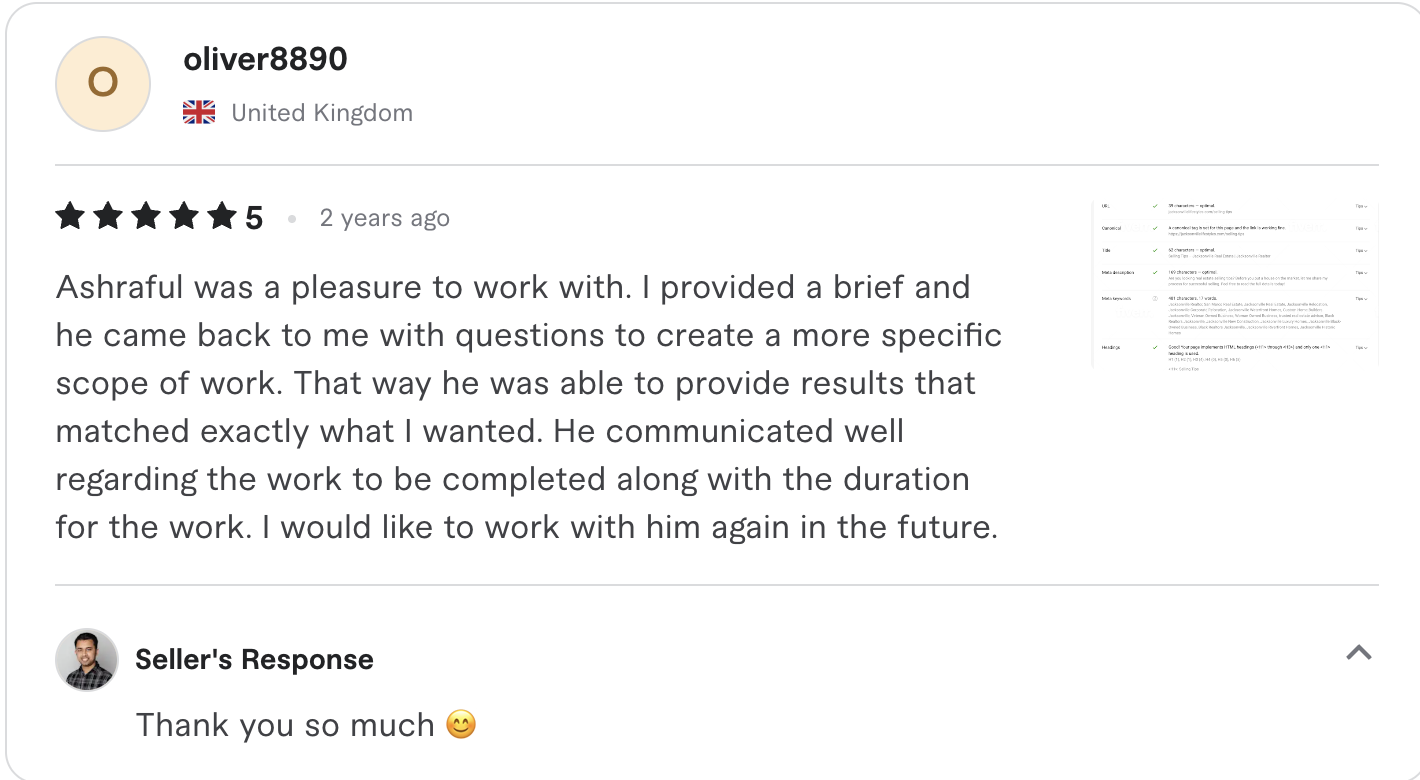This screenshot has width=1420, height=780.
Task: Select the first star of the rating
Action: [x=70, y=215]
